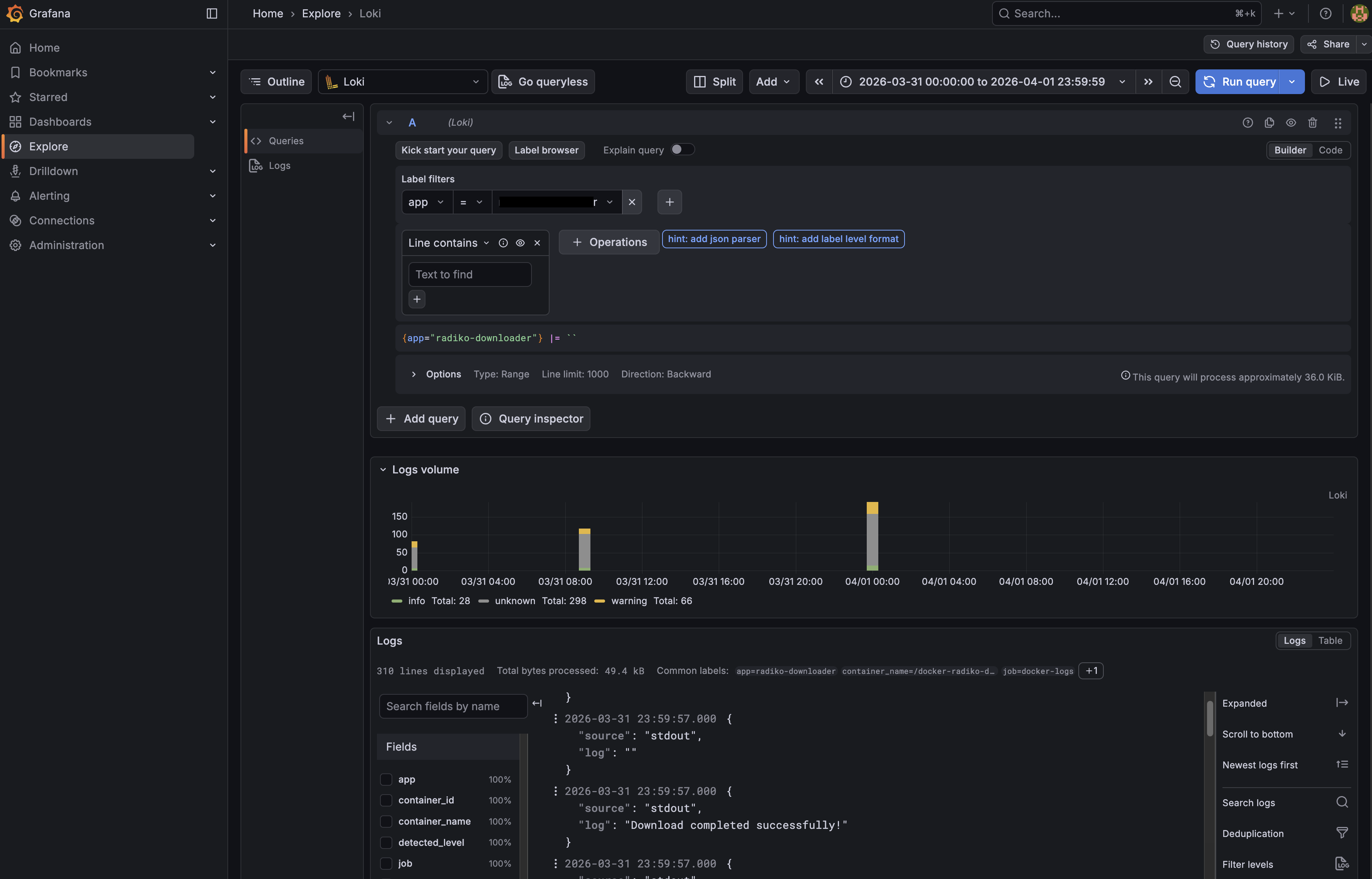Image resolution: width=1372 pixels, height=879 pixels.
Task: Click the Grafana logo icon
Action: click(15, 13)
